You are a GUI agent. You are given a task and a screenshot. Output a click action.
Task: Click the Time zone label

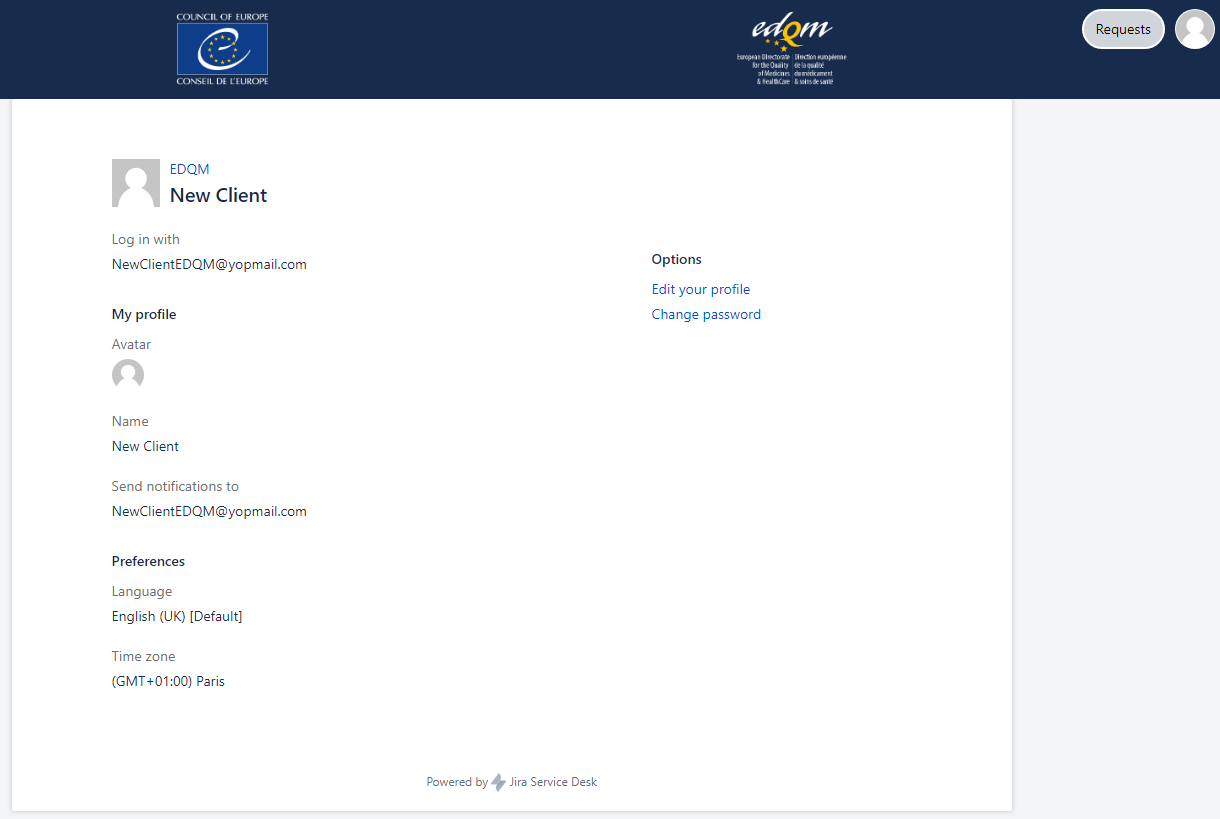pyautogui.click(x=143, y=656)
